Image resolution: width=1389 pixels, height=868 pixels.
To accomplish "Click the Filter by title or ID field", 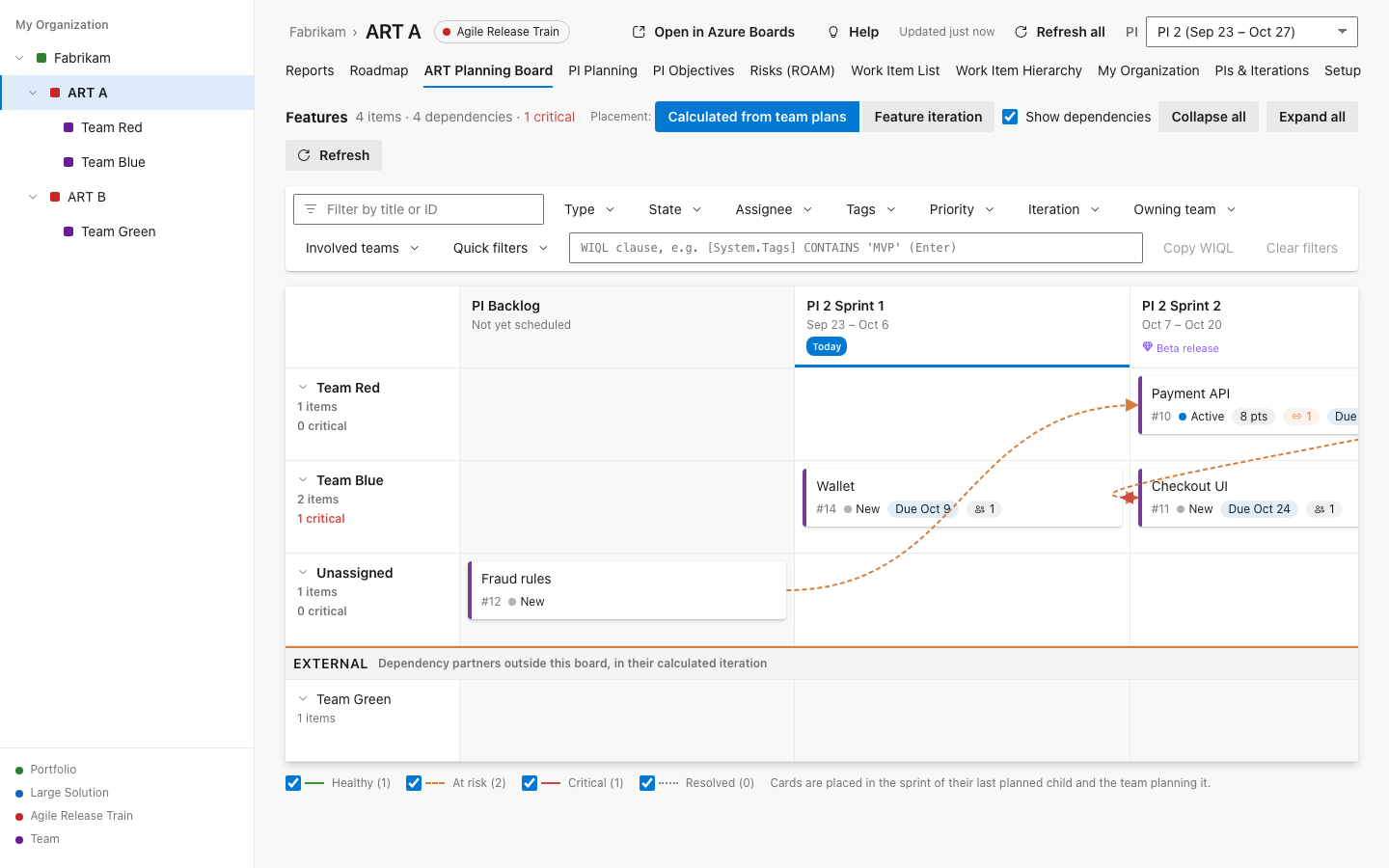I will (x=419, y=209).
